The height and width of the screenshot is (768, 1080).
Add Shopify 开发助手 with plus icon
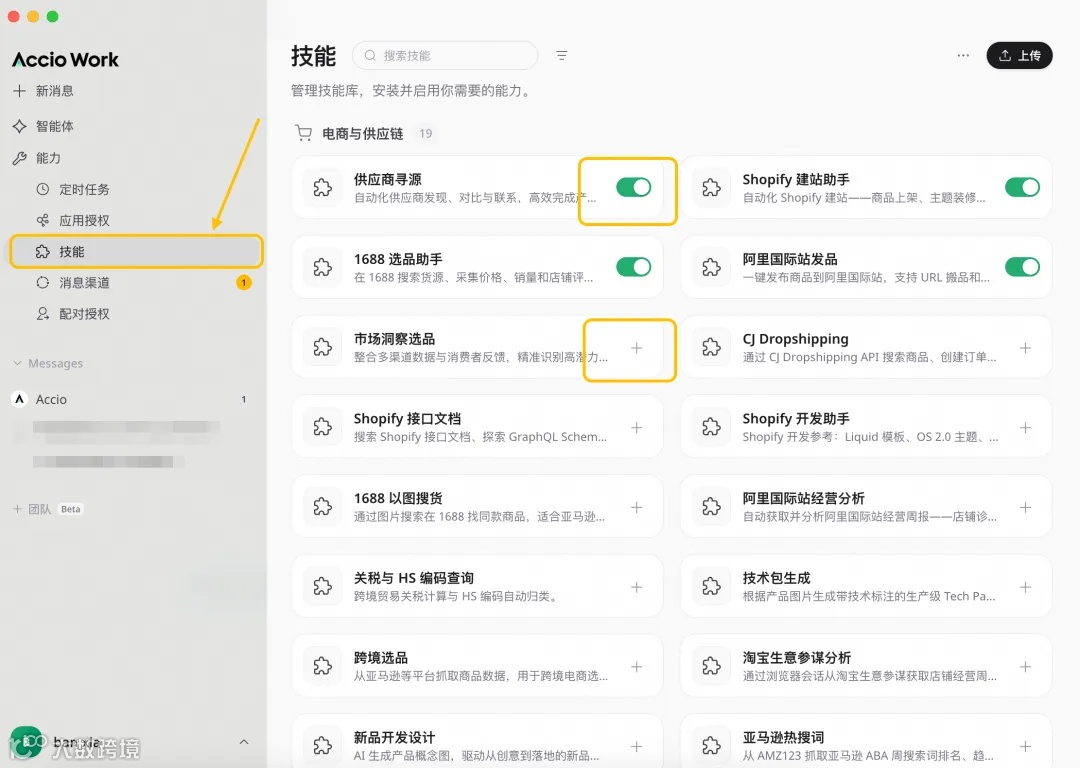point(1025,428)
